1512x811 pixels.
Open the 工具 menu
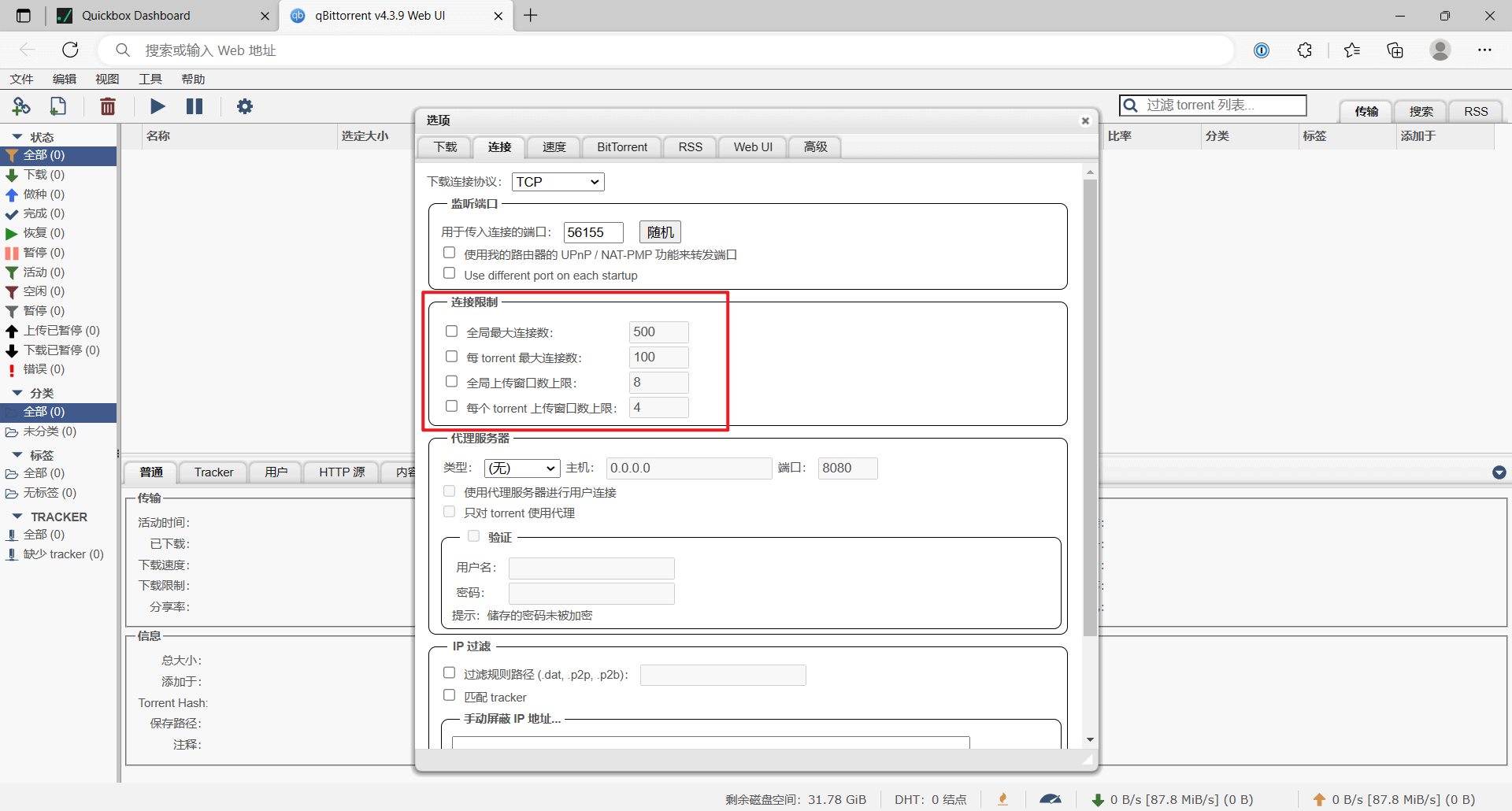(150, 79)
